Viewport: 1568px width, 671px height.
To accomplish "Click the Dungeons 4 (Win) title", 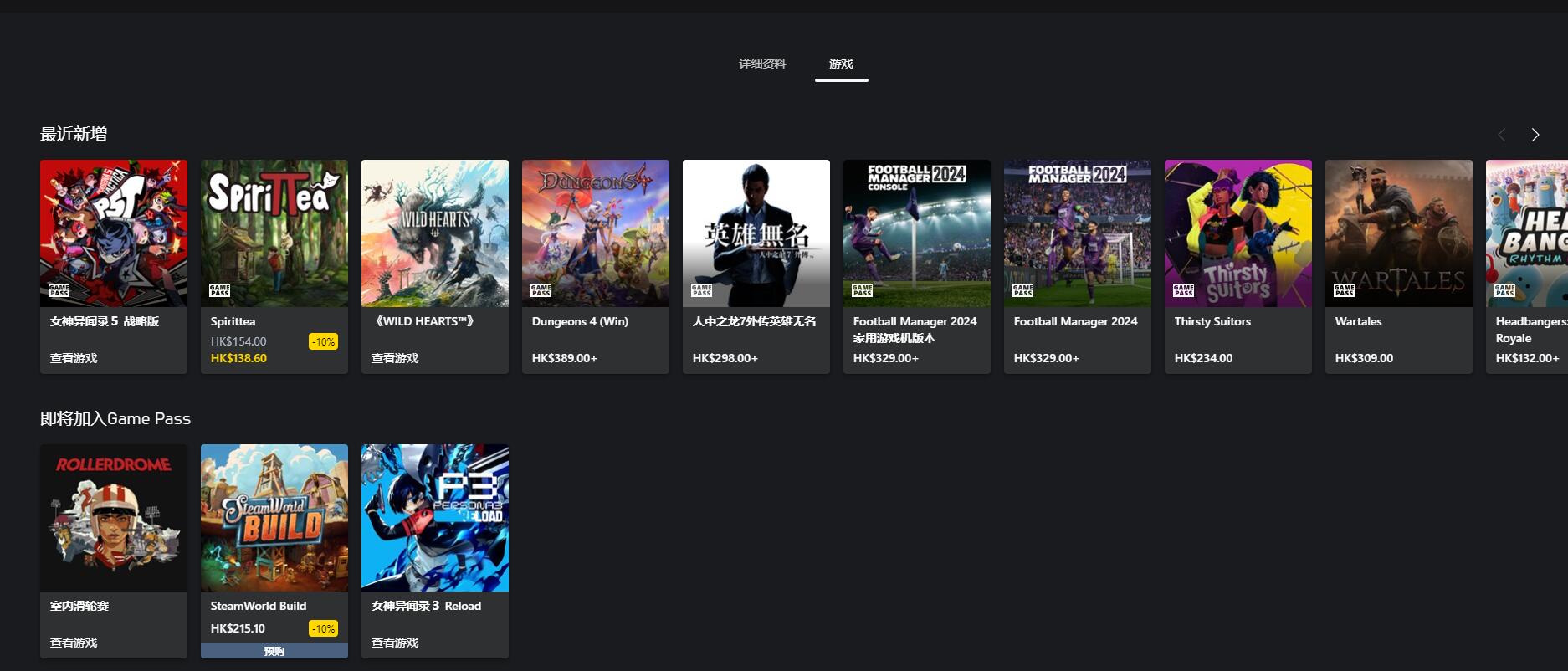I will point(580,321).
